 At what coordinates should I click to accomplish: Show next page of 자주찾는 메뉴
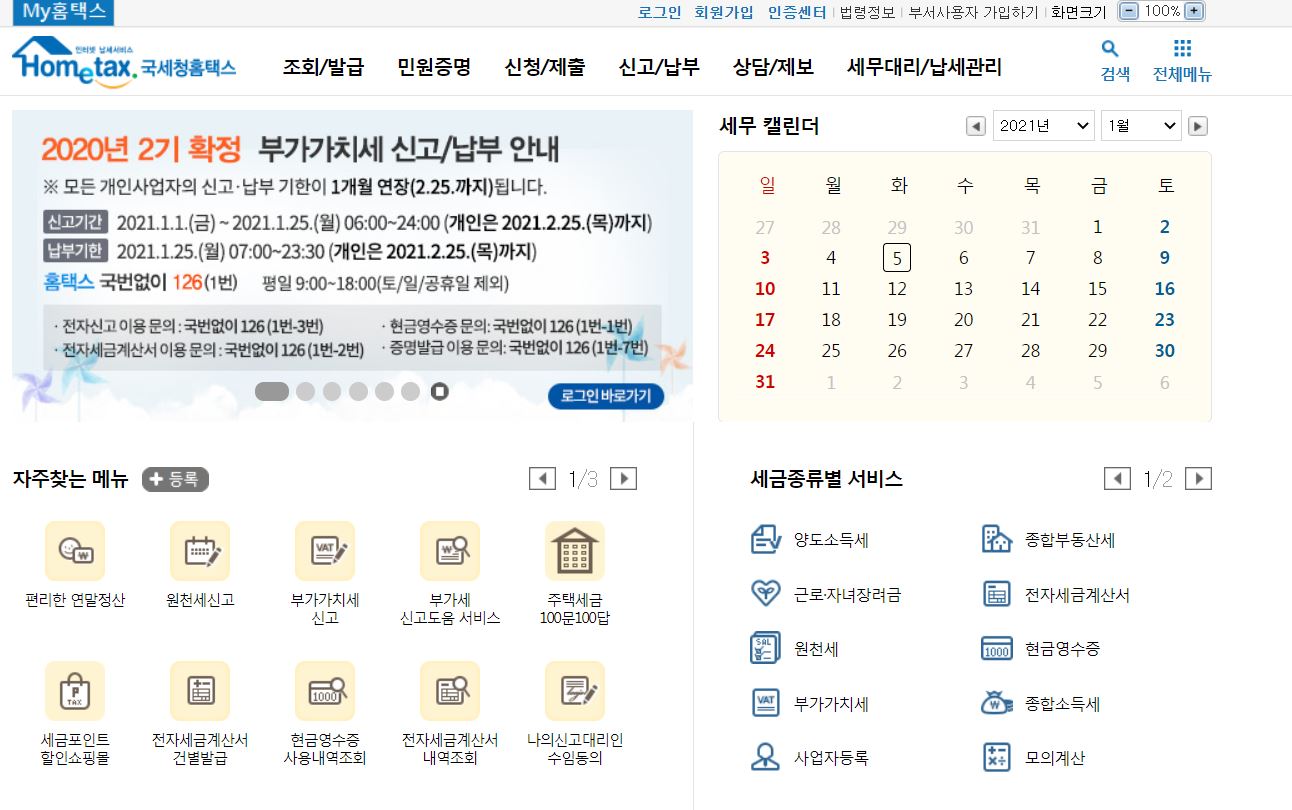(623, 479)
